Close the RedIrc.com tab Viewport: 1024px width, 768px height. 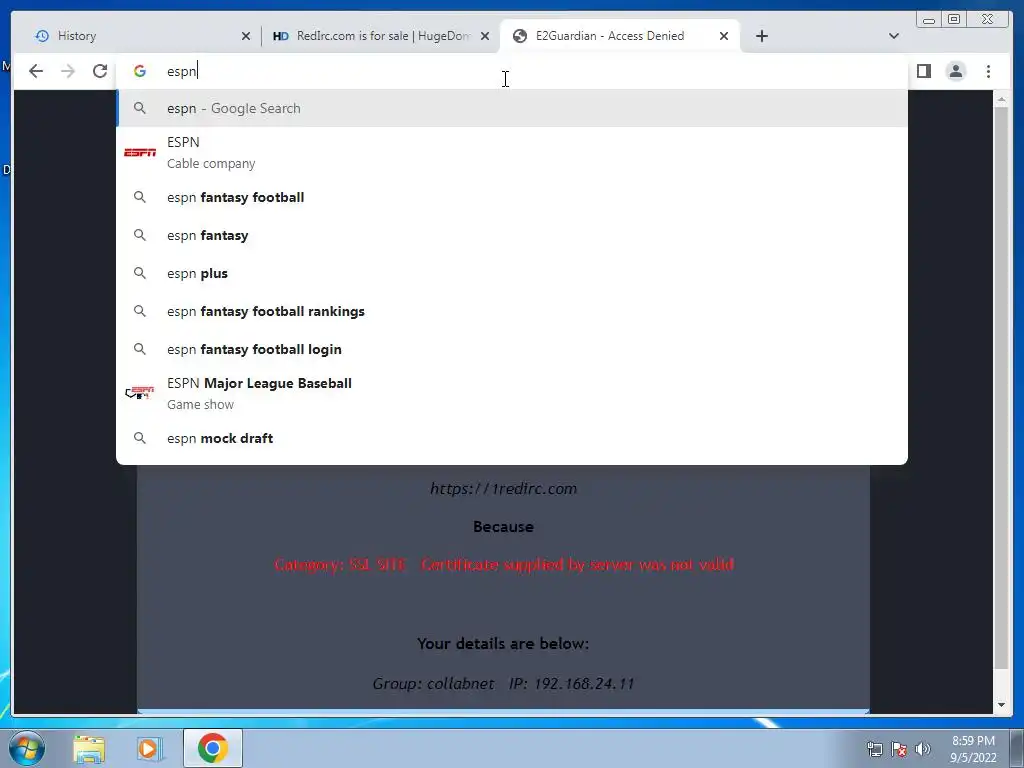coord(485,36)
